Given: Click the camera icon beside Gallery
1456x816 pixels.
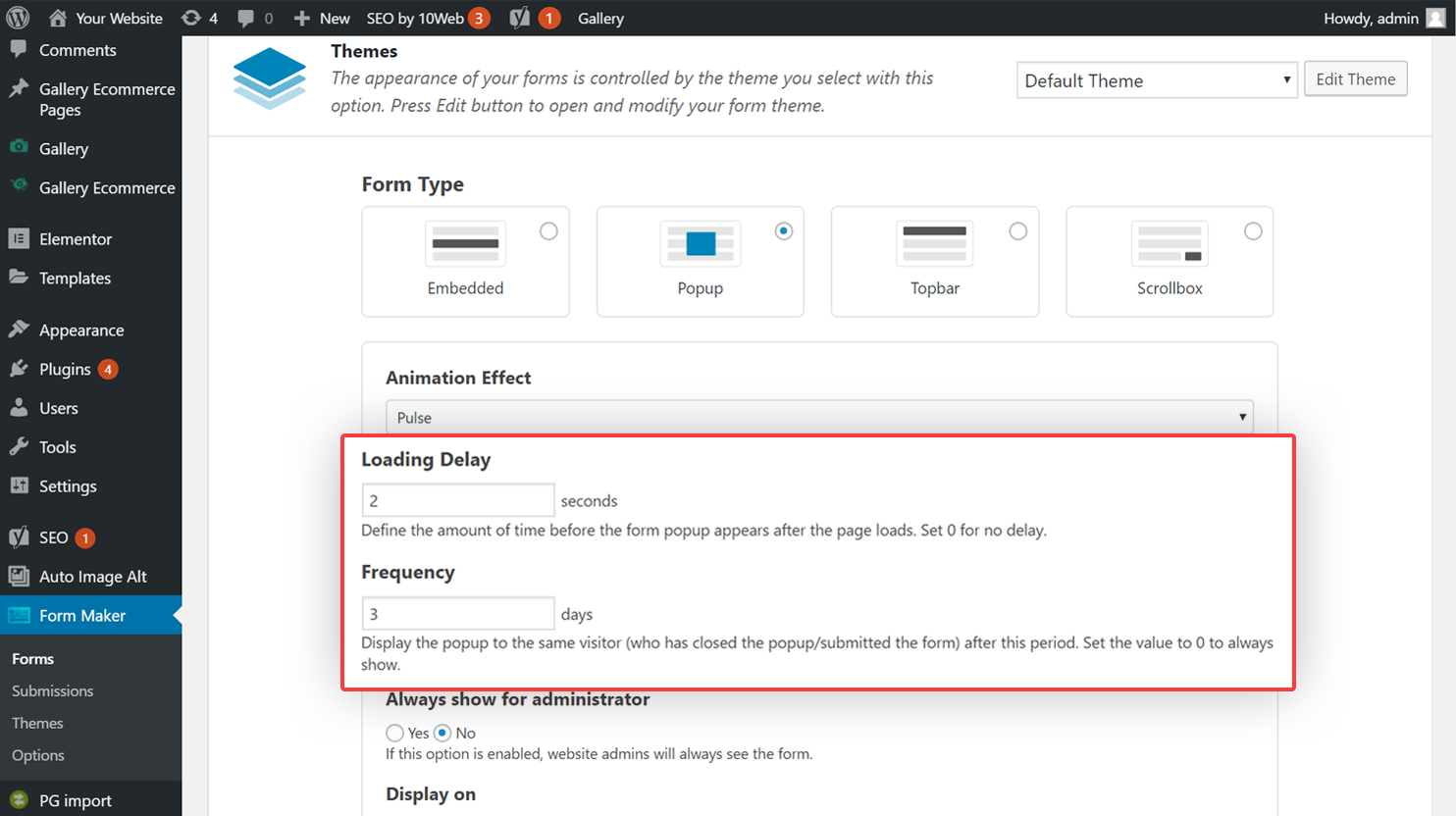Looking at the screenshot, I should pos(19,147).
